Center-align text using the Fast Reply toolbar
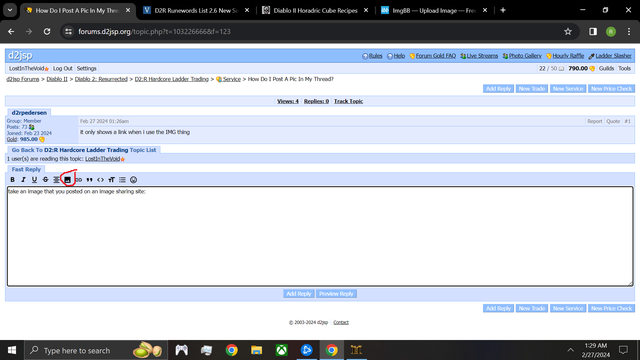This screenshot has height=360, width=640. (56, 180)
